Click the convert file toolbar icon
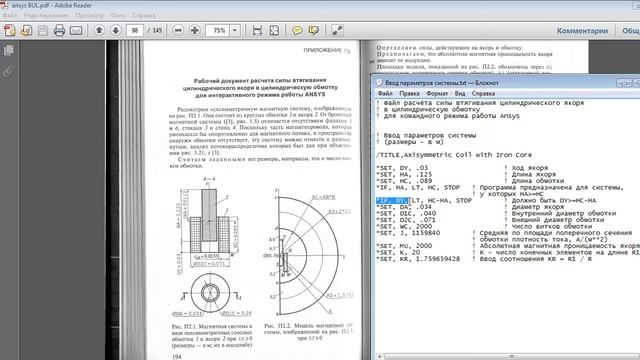 coord(27,31)
